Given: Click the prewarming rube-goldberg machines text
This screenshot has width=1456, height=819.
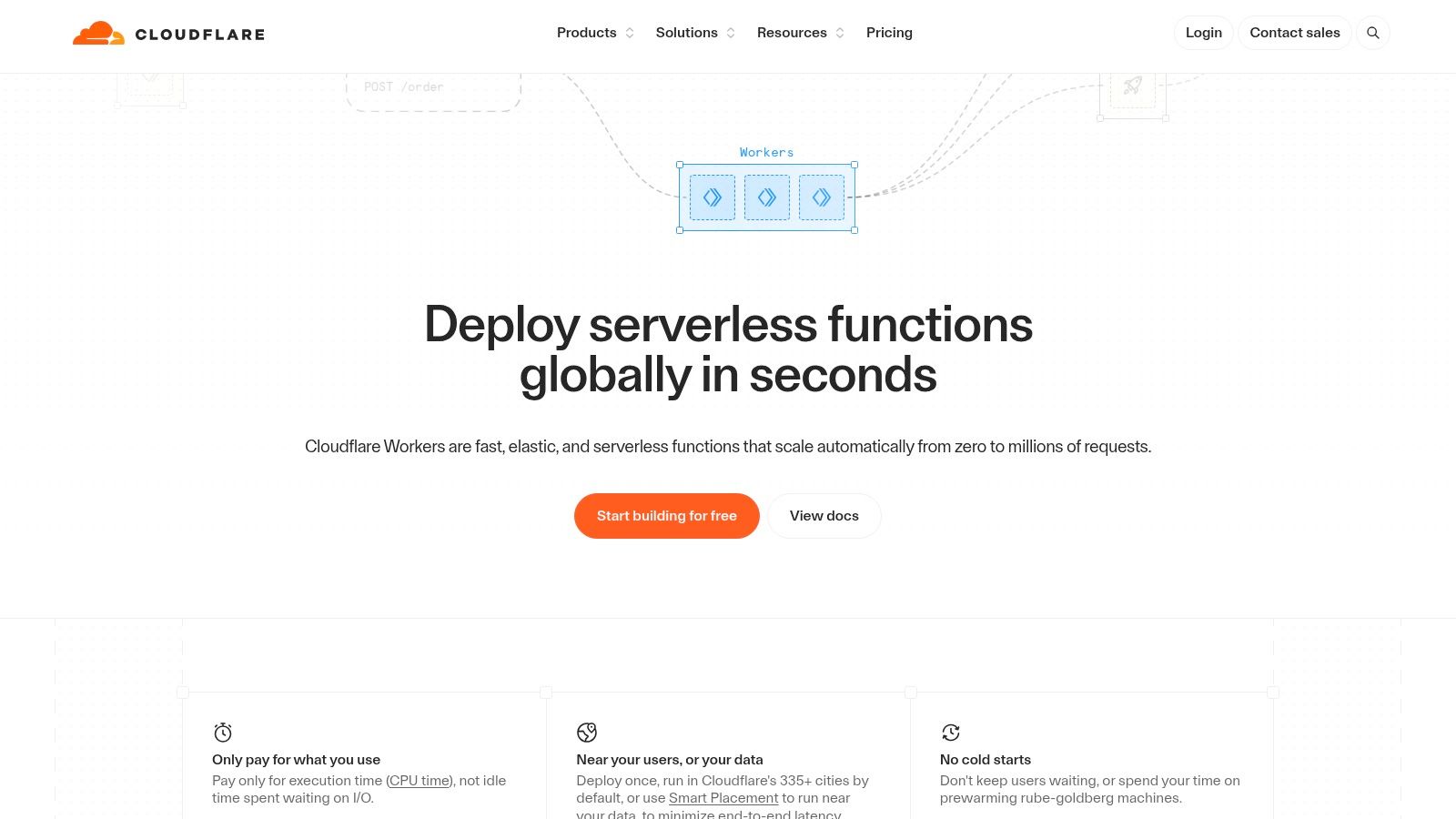Looking at the screenshot, I should click(1061, 798).
